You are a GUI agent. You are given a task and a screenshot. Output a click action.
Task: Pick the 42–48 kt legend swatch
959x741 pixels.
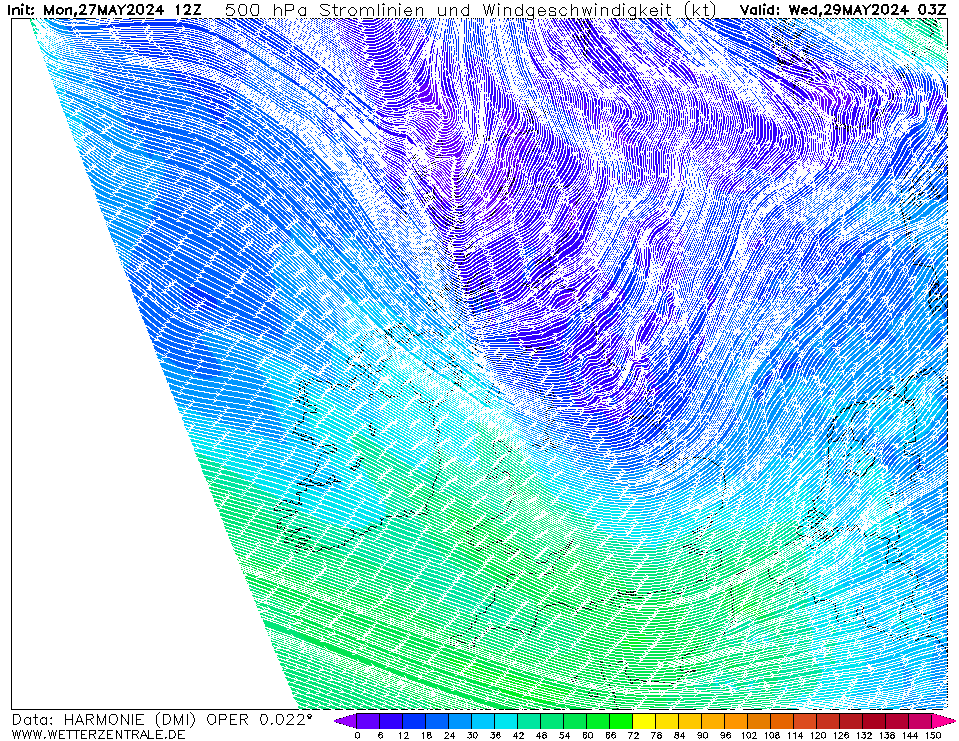point(530,721)
